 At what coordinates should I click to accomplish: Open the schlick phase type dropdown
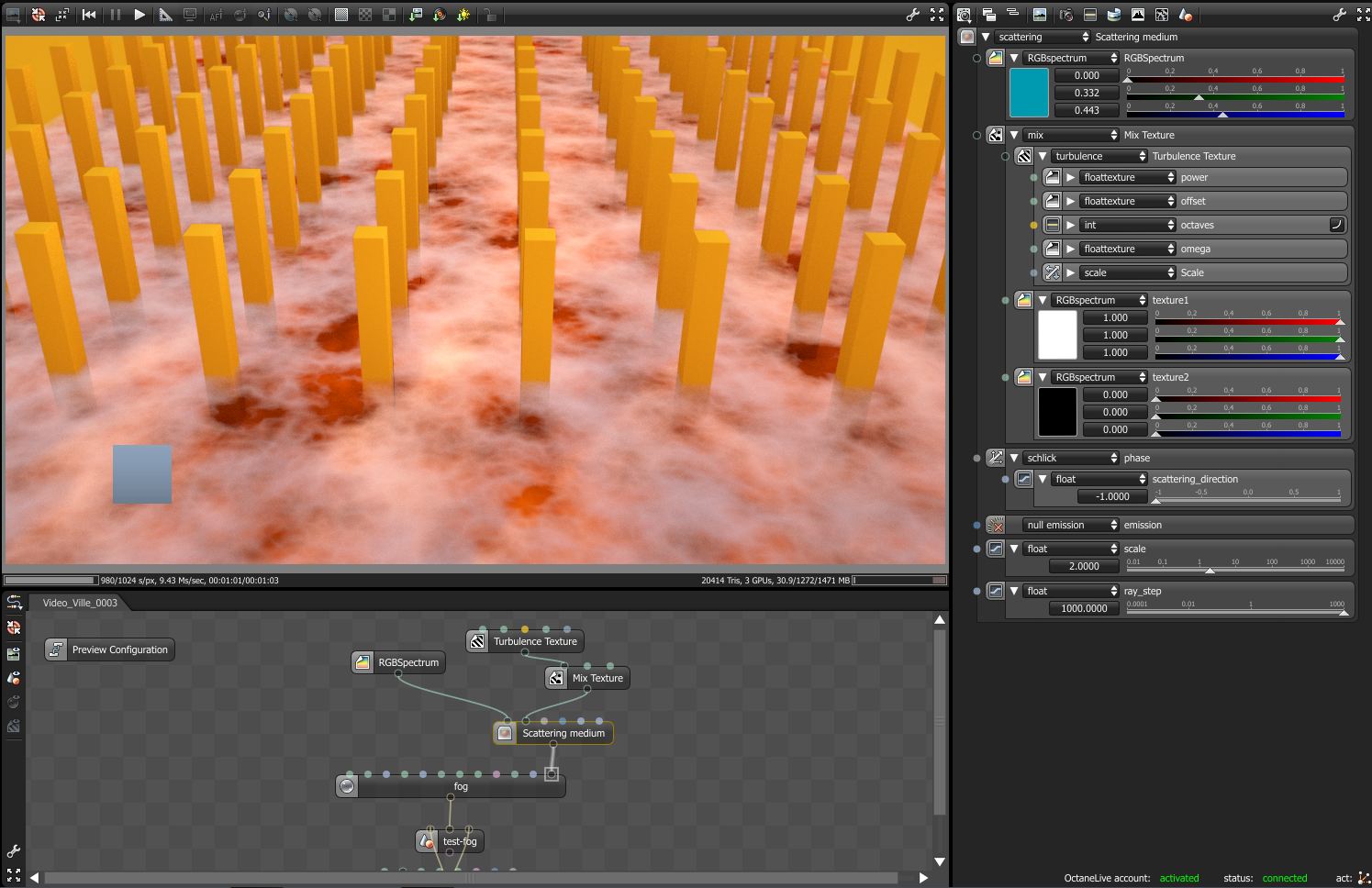click(x=1071, y=458)
